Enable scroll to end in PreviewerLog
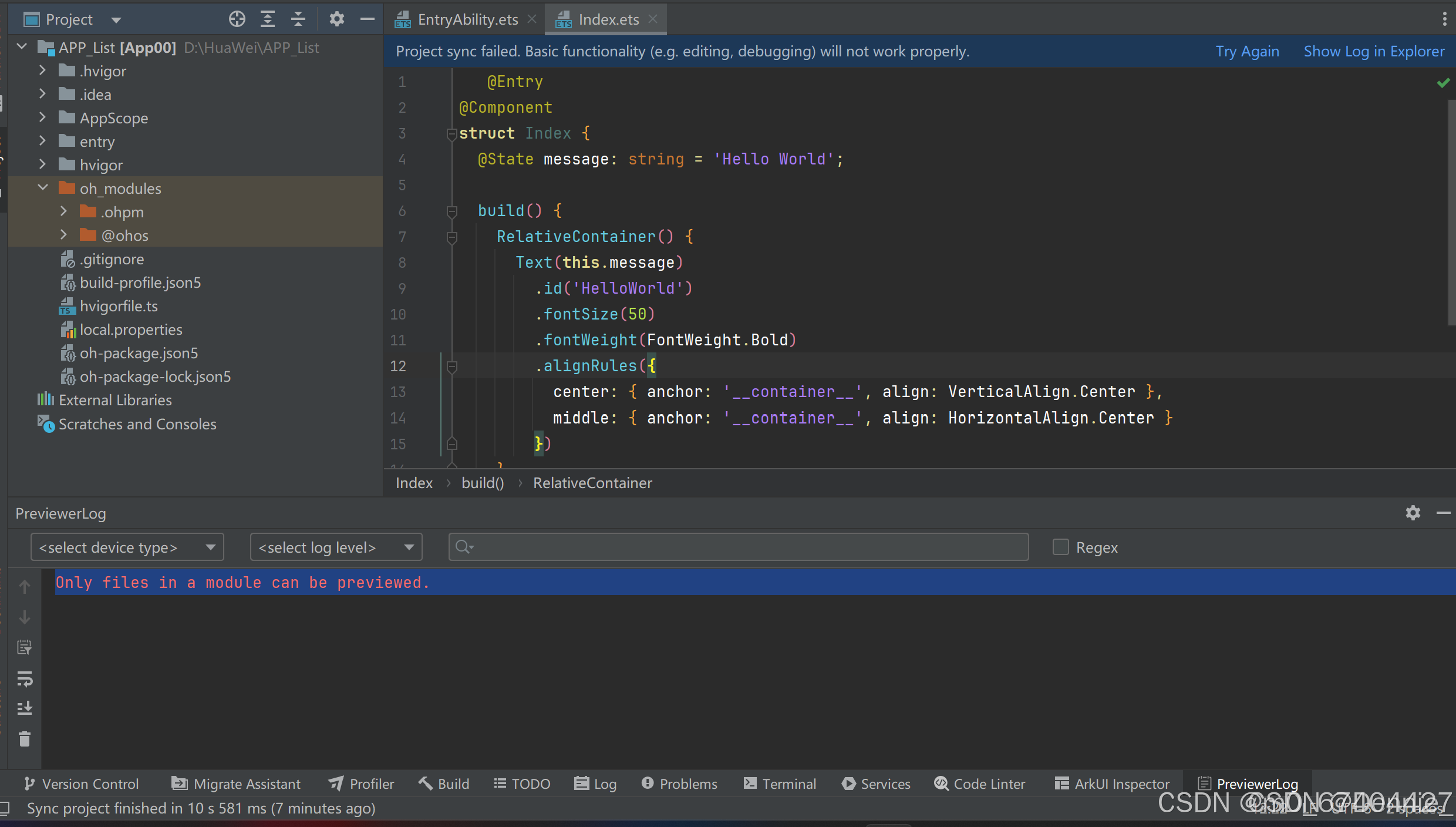 (25, 708)
